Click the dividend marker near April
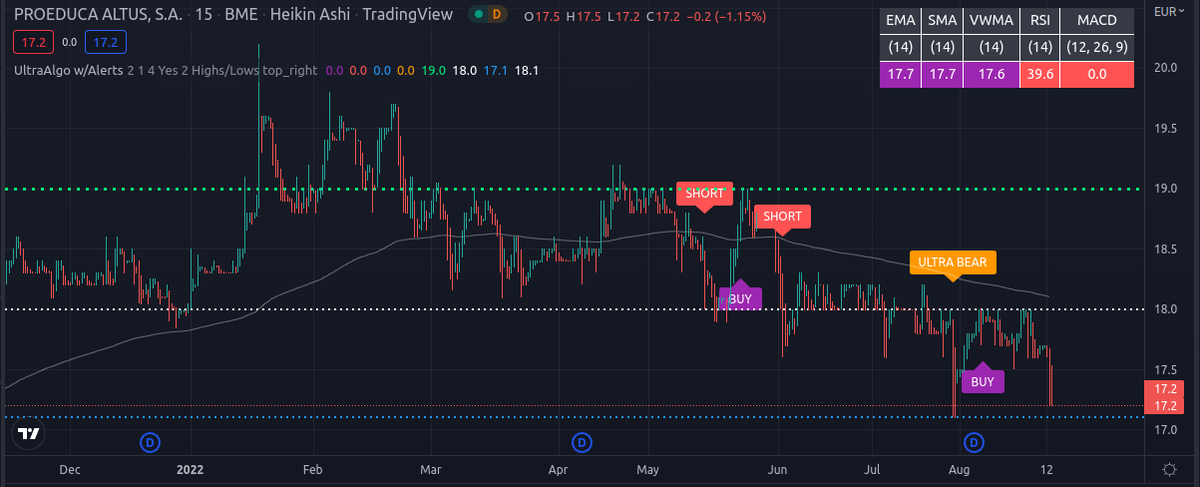Image resolution: width=1200 pixels, height=487 pixels. coord(581,441)
